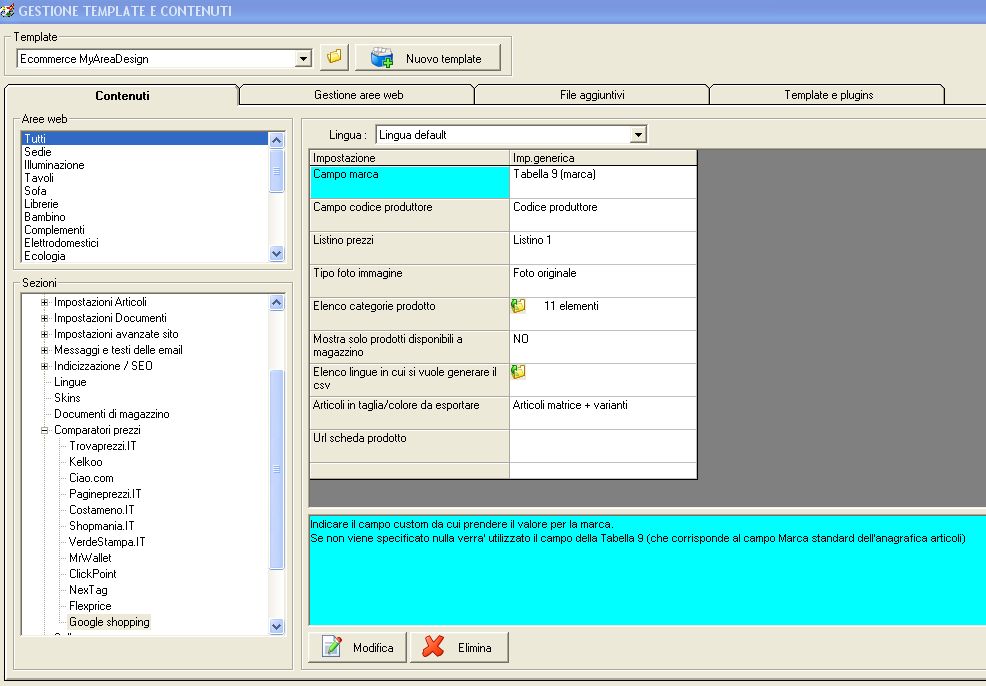
Task: Select Costameno.IT in the tree
Action: (101, 510)
